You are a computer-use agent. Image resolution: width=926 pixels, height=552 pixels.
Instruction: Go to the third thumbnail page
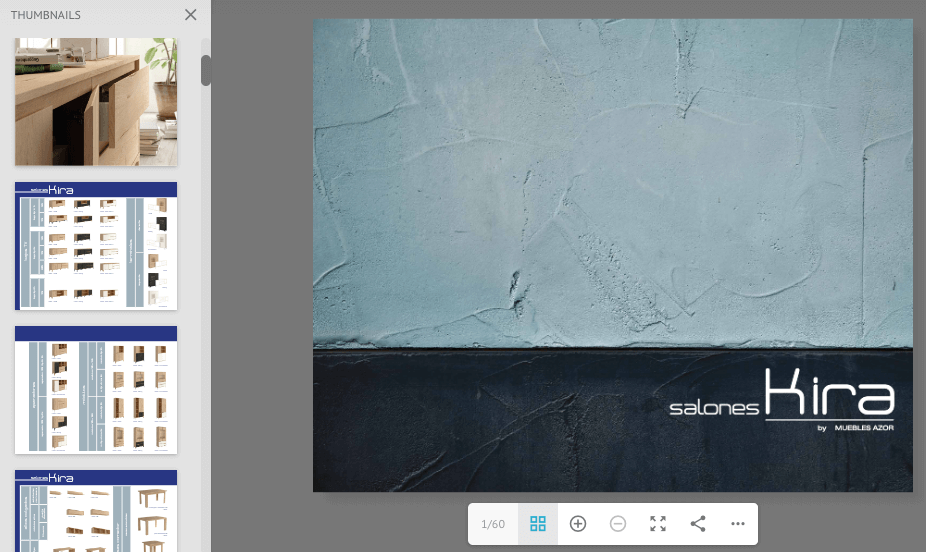click(x=96, y=390)
